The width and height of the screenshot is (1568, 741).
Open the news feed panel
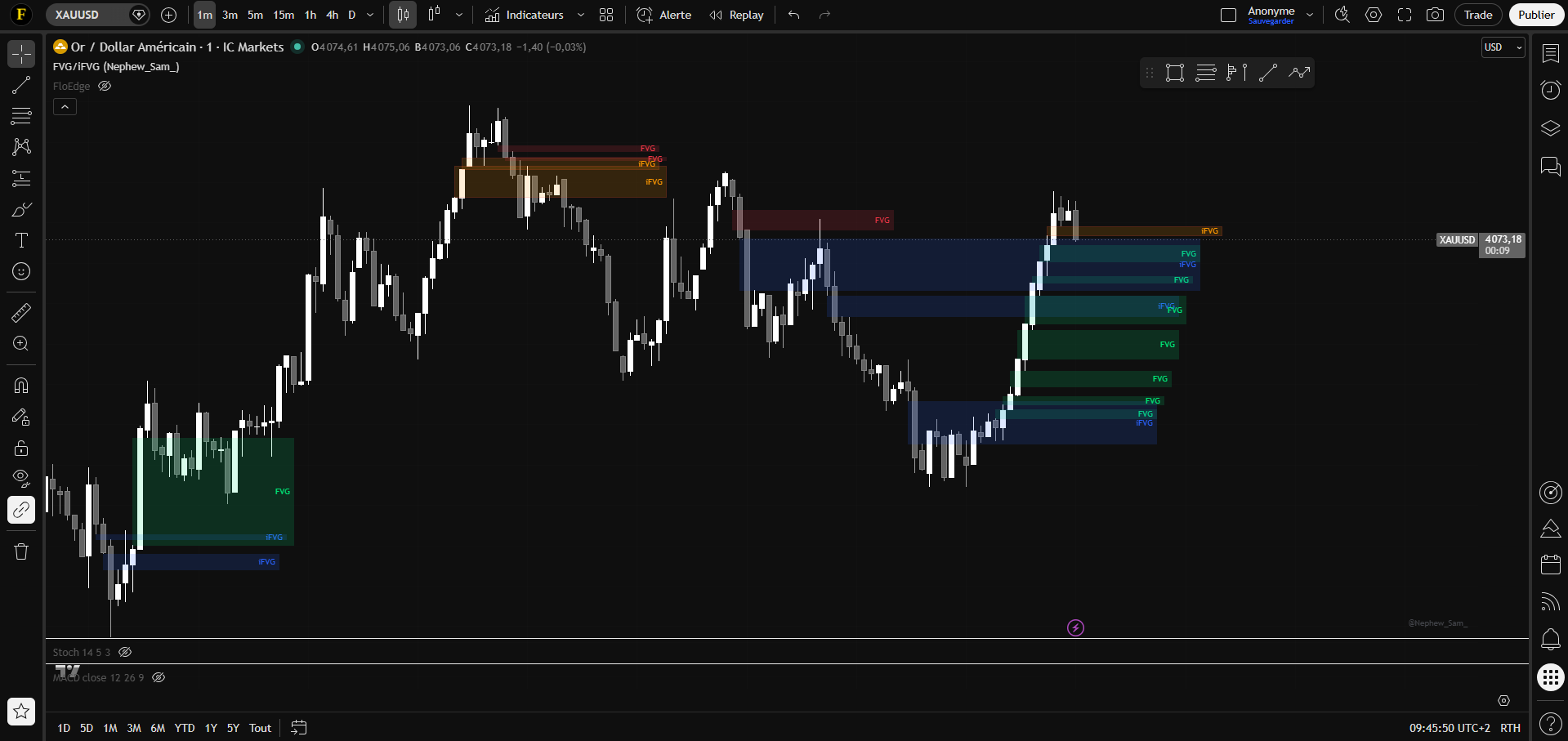click(1550, 602)
